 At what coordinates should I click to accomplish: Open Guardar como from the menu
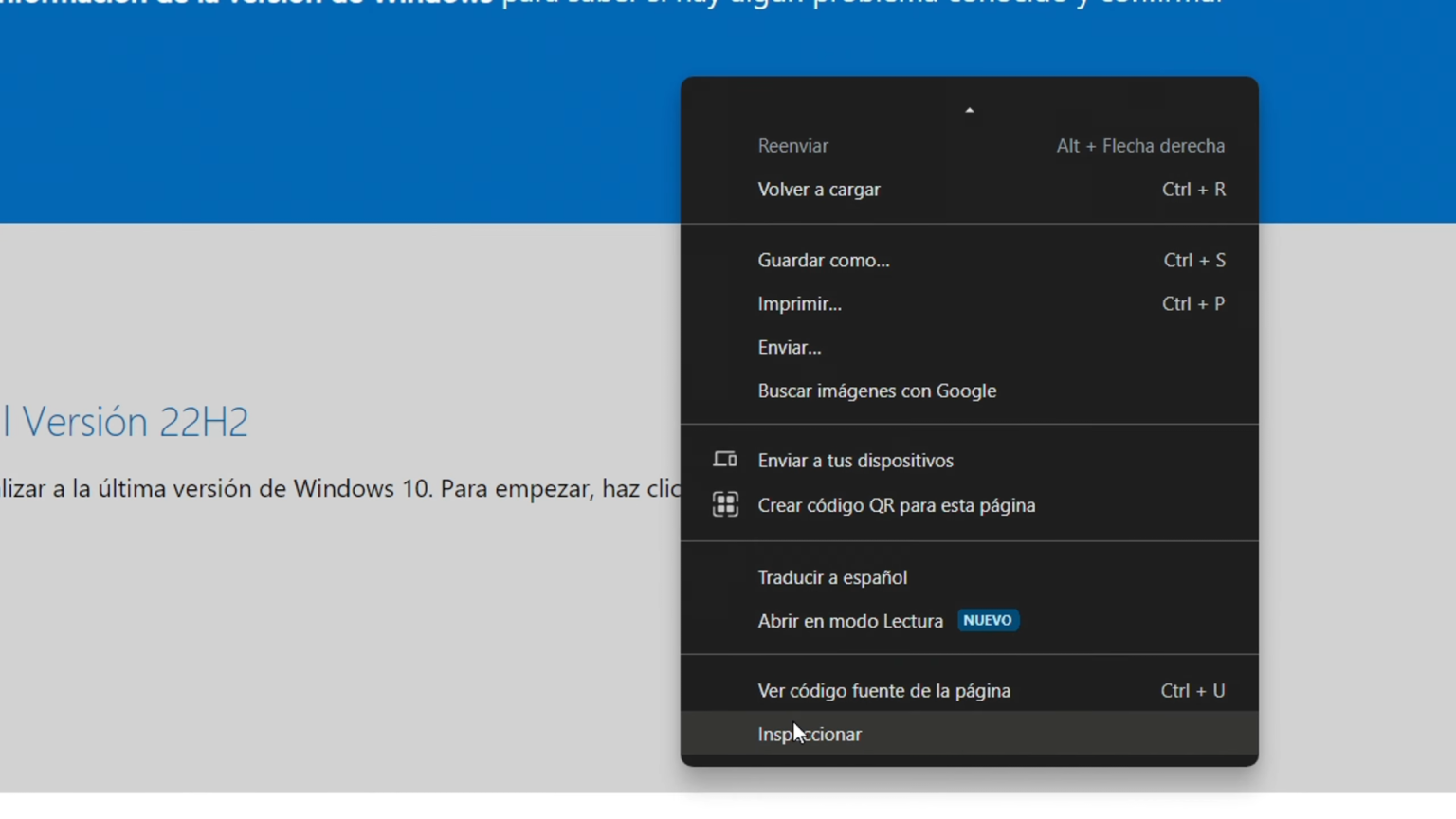tap(823, 260)
